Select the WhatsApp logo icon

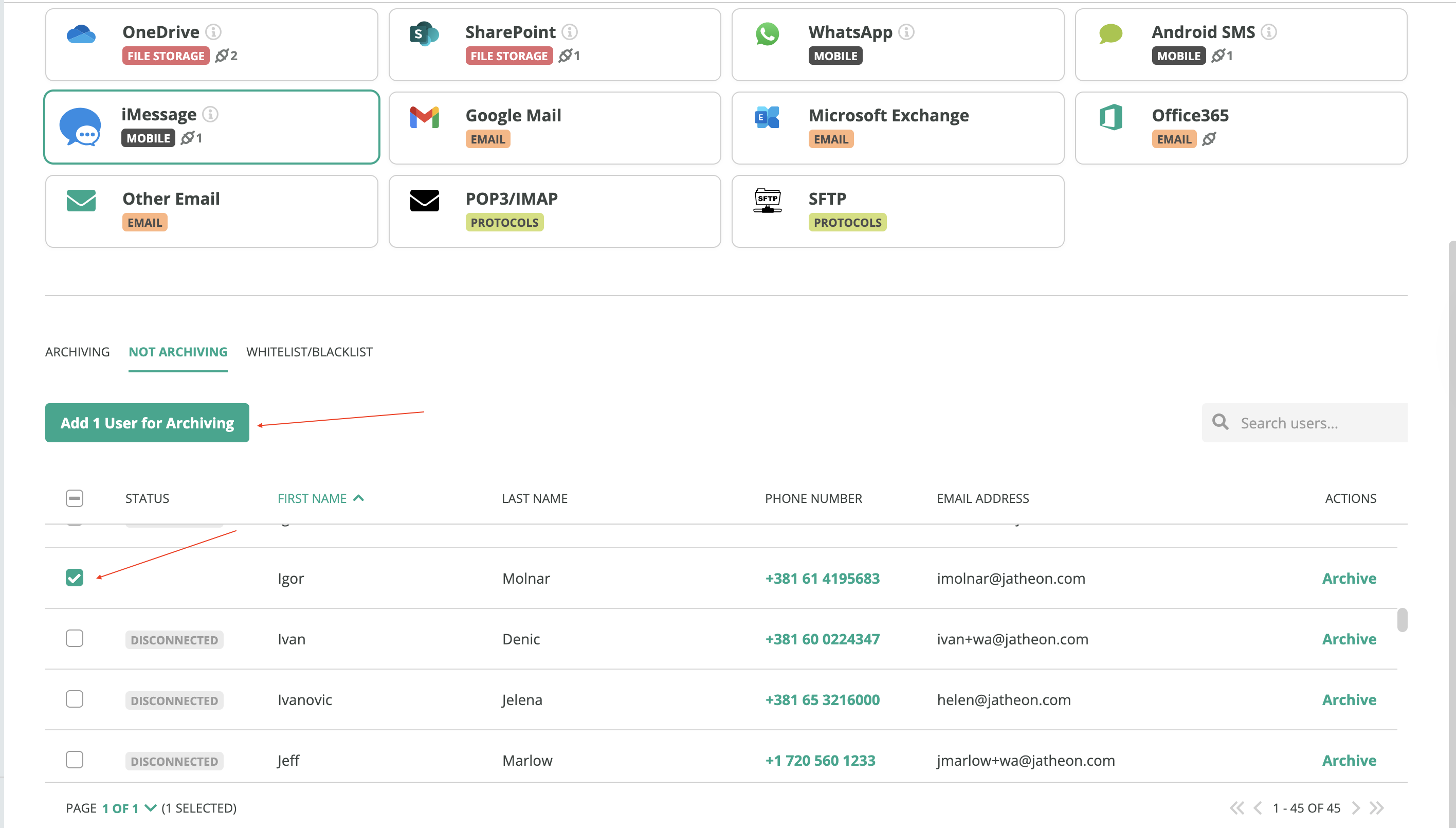coord(767,34)
